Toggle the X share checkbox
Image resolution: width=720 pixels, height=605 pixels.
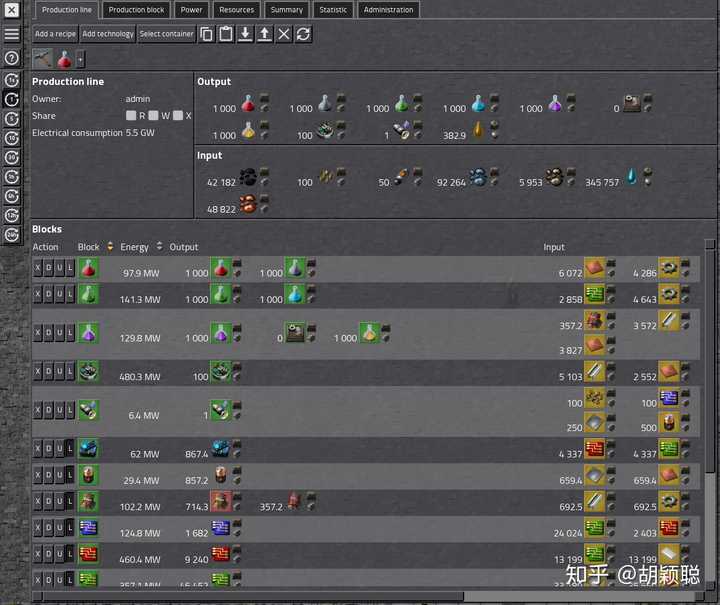click(x=178, y=115)
